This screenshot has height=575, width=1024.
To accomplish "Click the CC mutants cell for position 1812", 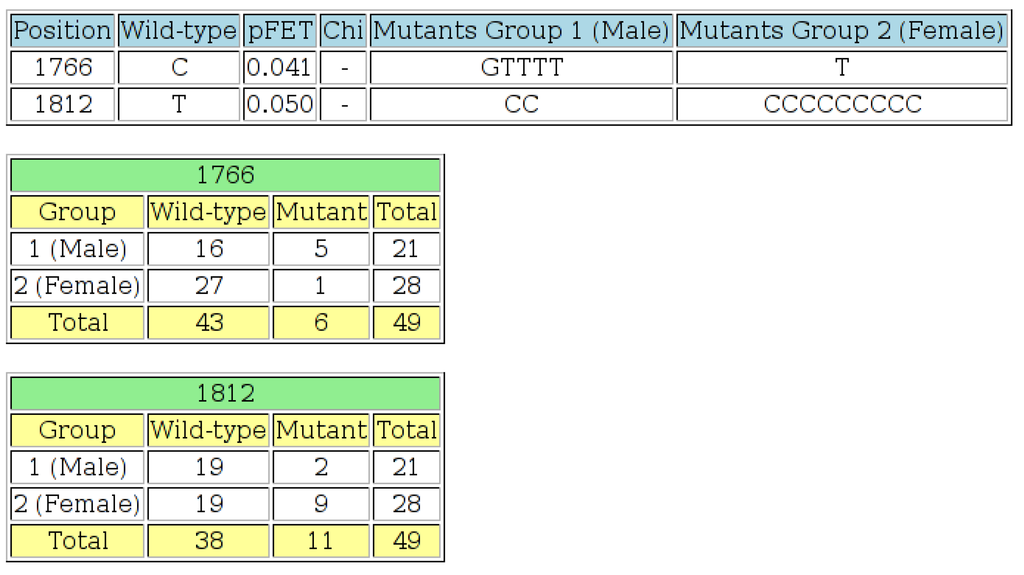I will pyautogui.click(x=521, y=104).
